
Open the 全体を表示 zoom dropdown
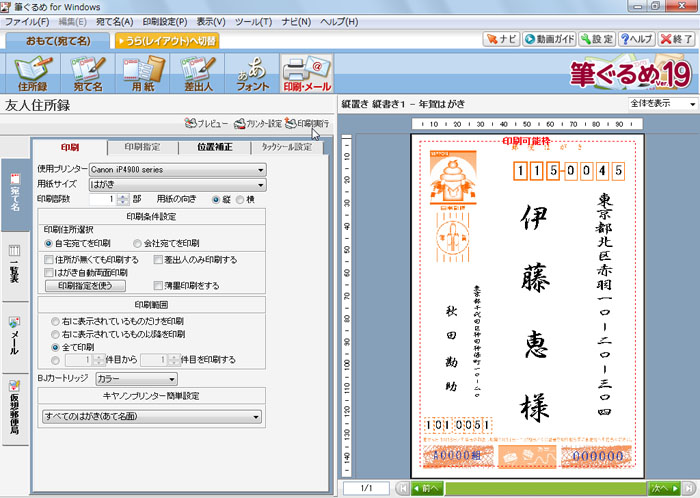pyautogui.click(x=662, y=104)
